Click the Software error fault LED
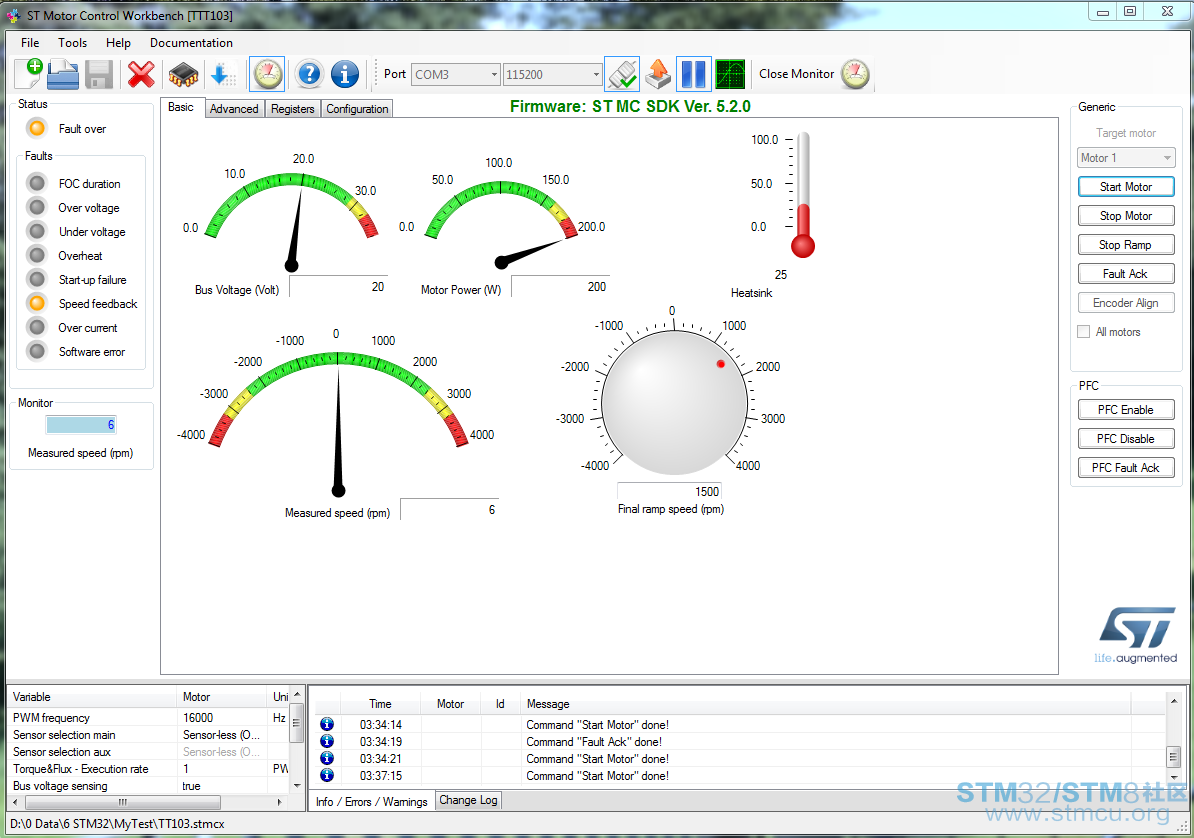 click(x=37, y=351)
